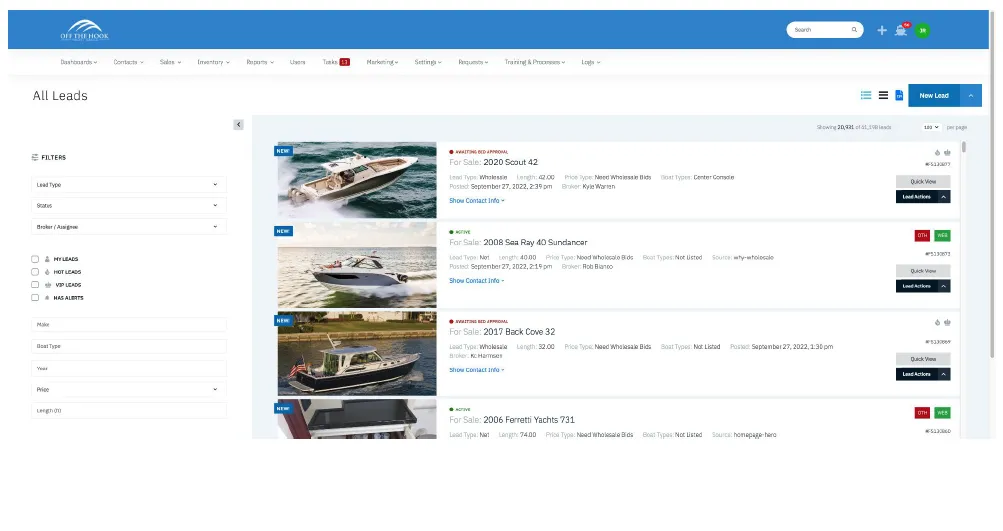Open the Inventory menu

tap(213, 62)
